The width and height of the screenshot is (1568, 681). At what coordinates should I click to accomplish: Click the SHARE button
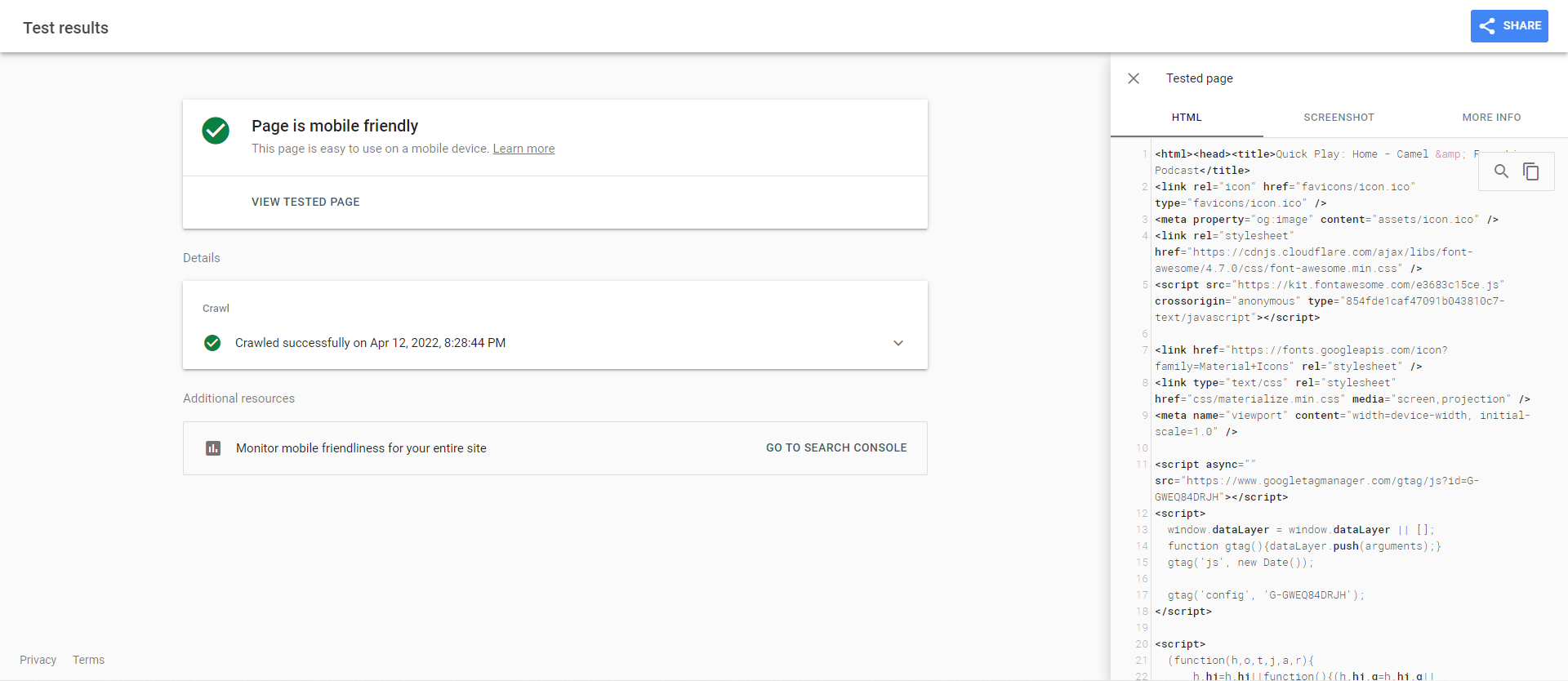(x=1509, y=26)
